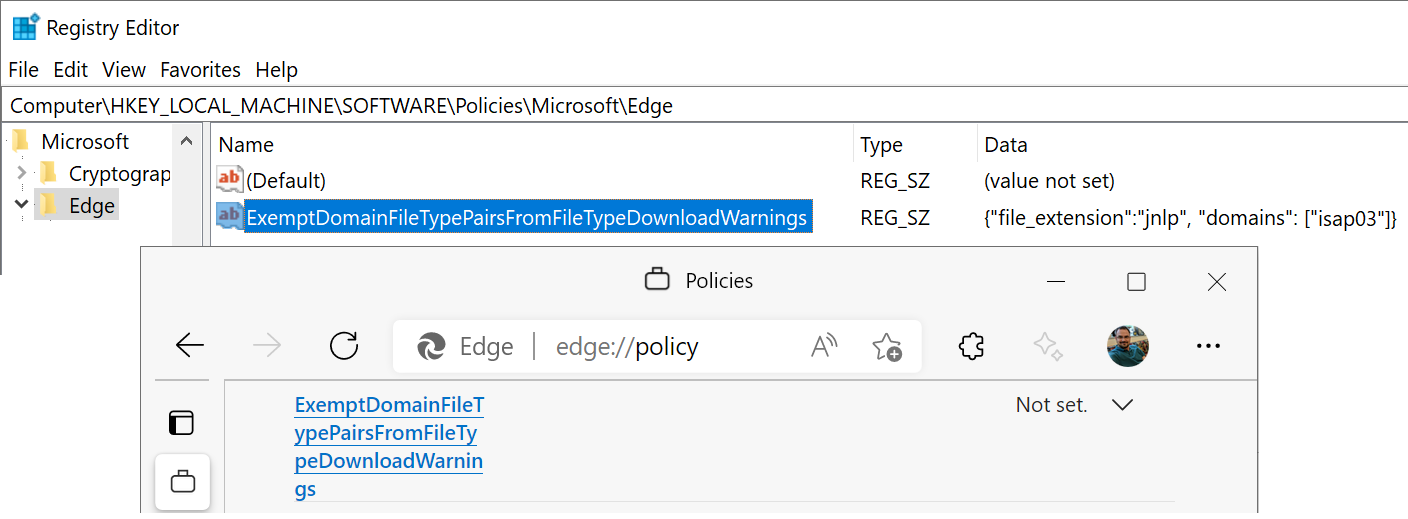
Task: Expand the Cryptography registry key
Action: (x=22, y=174)
